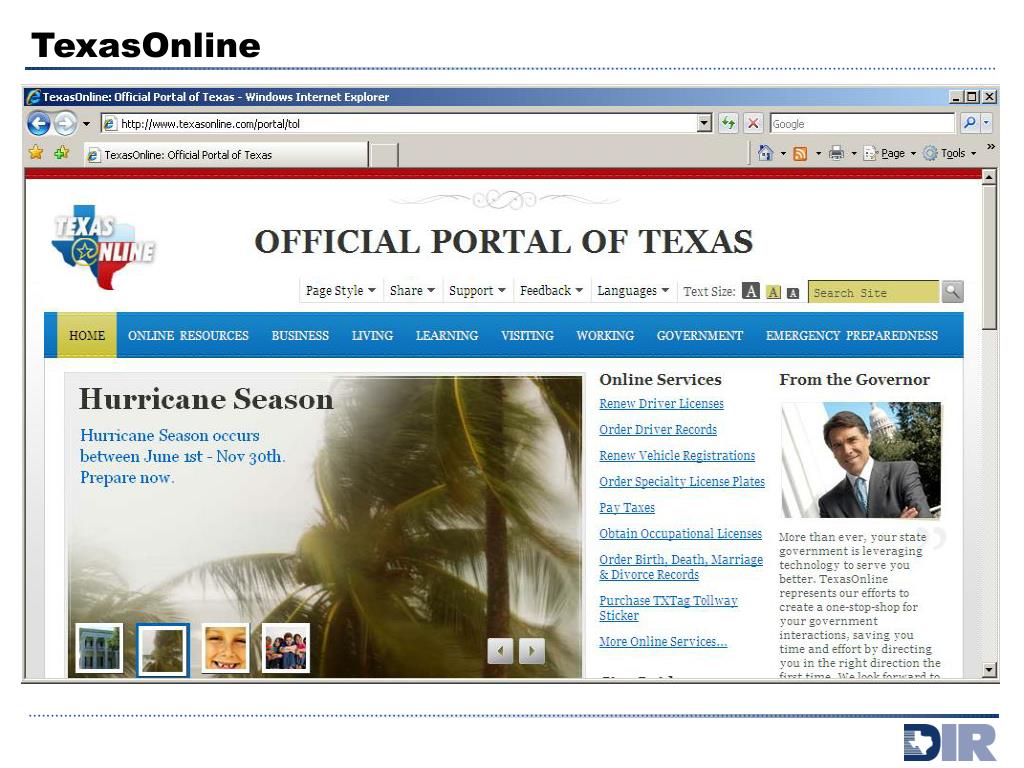Screen dimensions: 1024x768
Task: Click the More Online Services link
Action: (663, 642)
